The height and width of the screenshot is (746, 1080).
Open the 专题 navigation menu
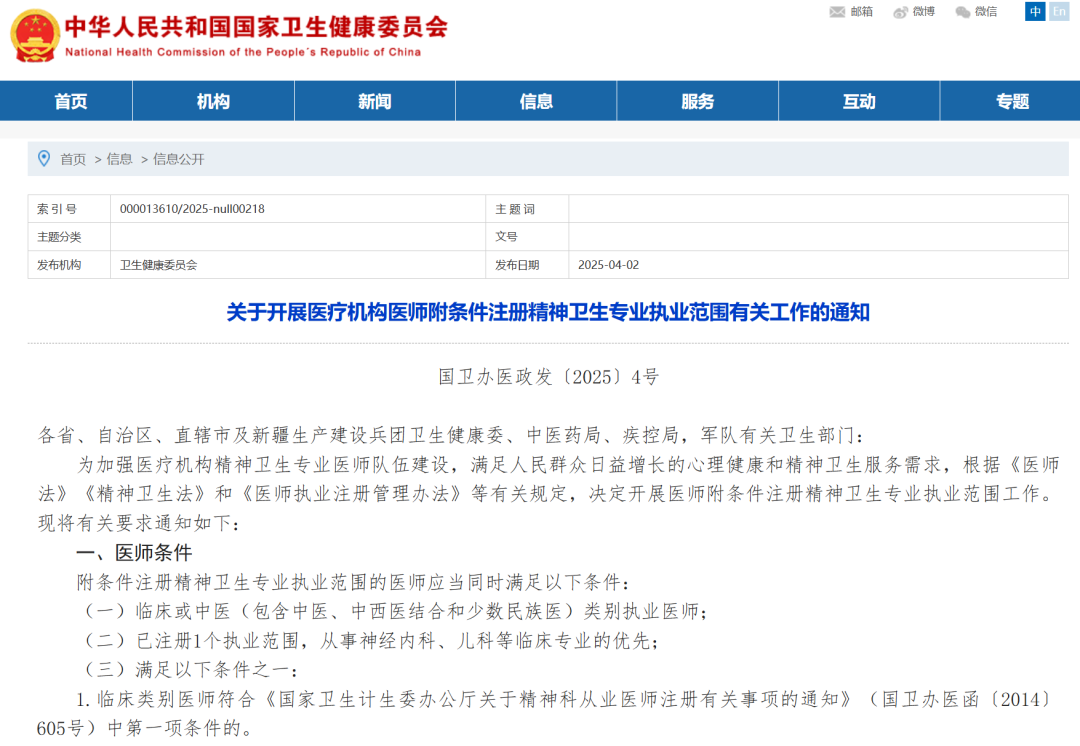[x=1012, y=101]
